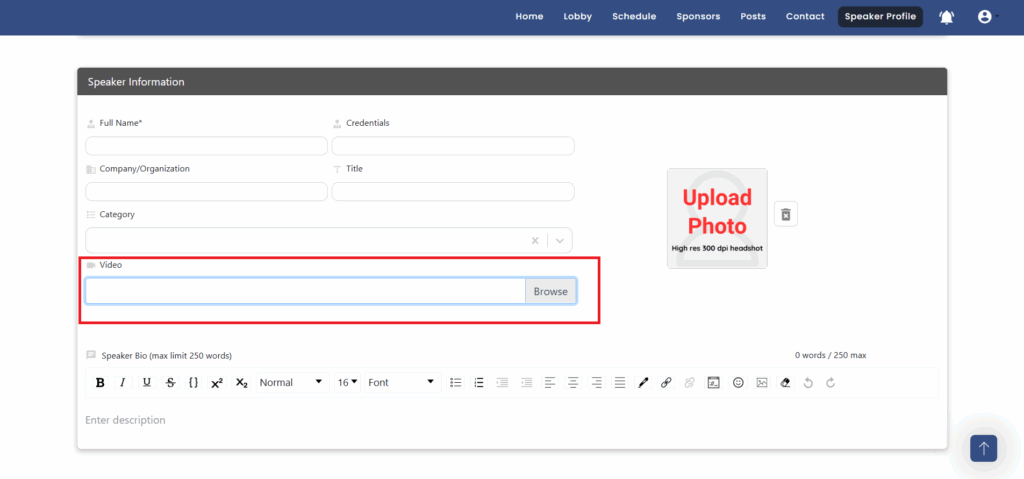
Task: Click the superscript icon
Action: (x=217, y=383)
